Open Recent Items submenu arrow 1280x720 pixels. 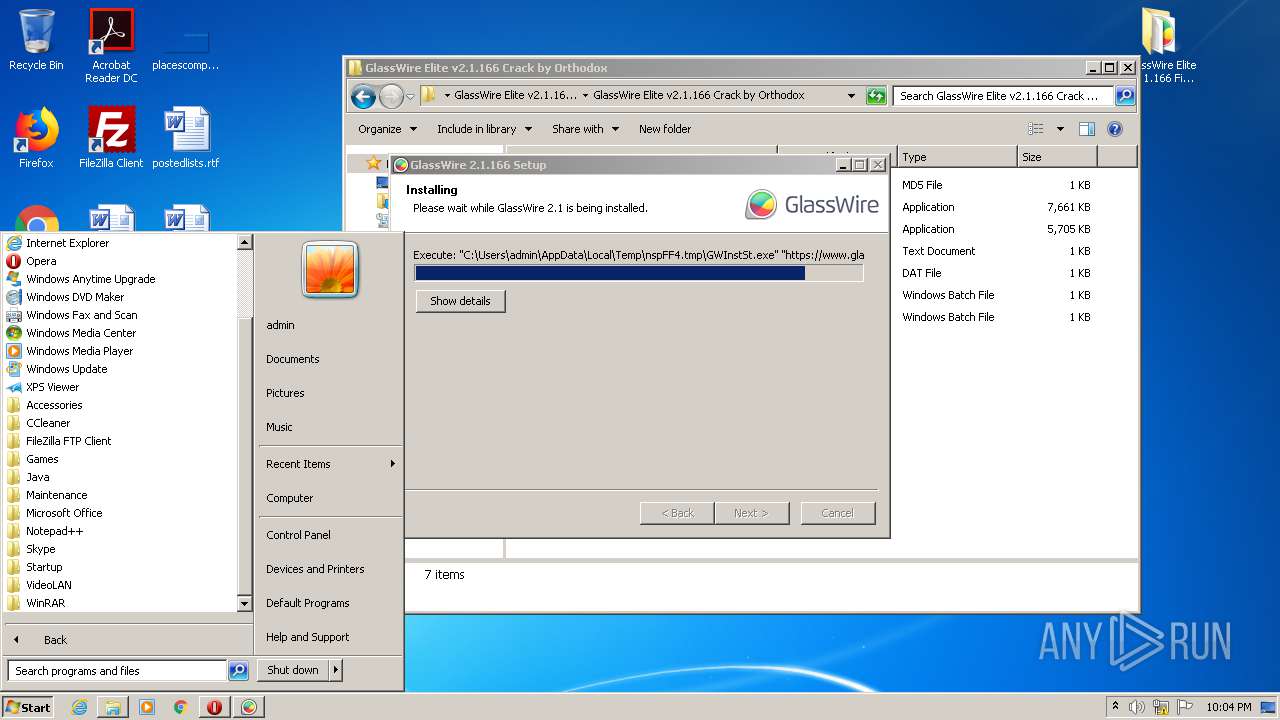point(393,464)
